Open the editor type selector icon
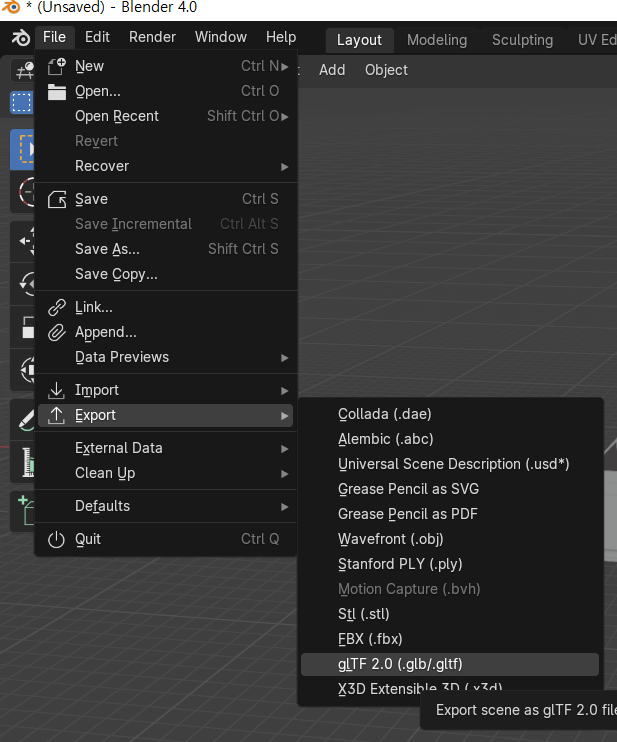Viewport: 617px width, 742px height. (23, 71)
